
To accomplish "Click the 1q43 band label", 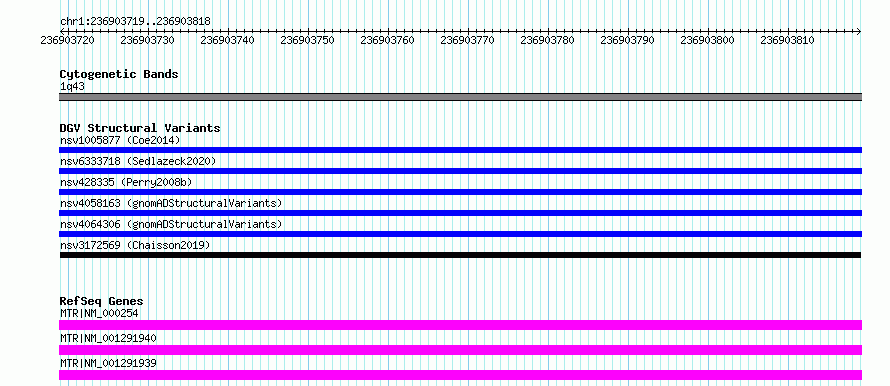I will pos(72,86).
